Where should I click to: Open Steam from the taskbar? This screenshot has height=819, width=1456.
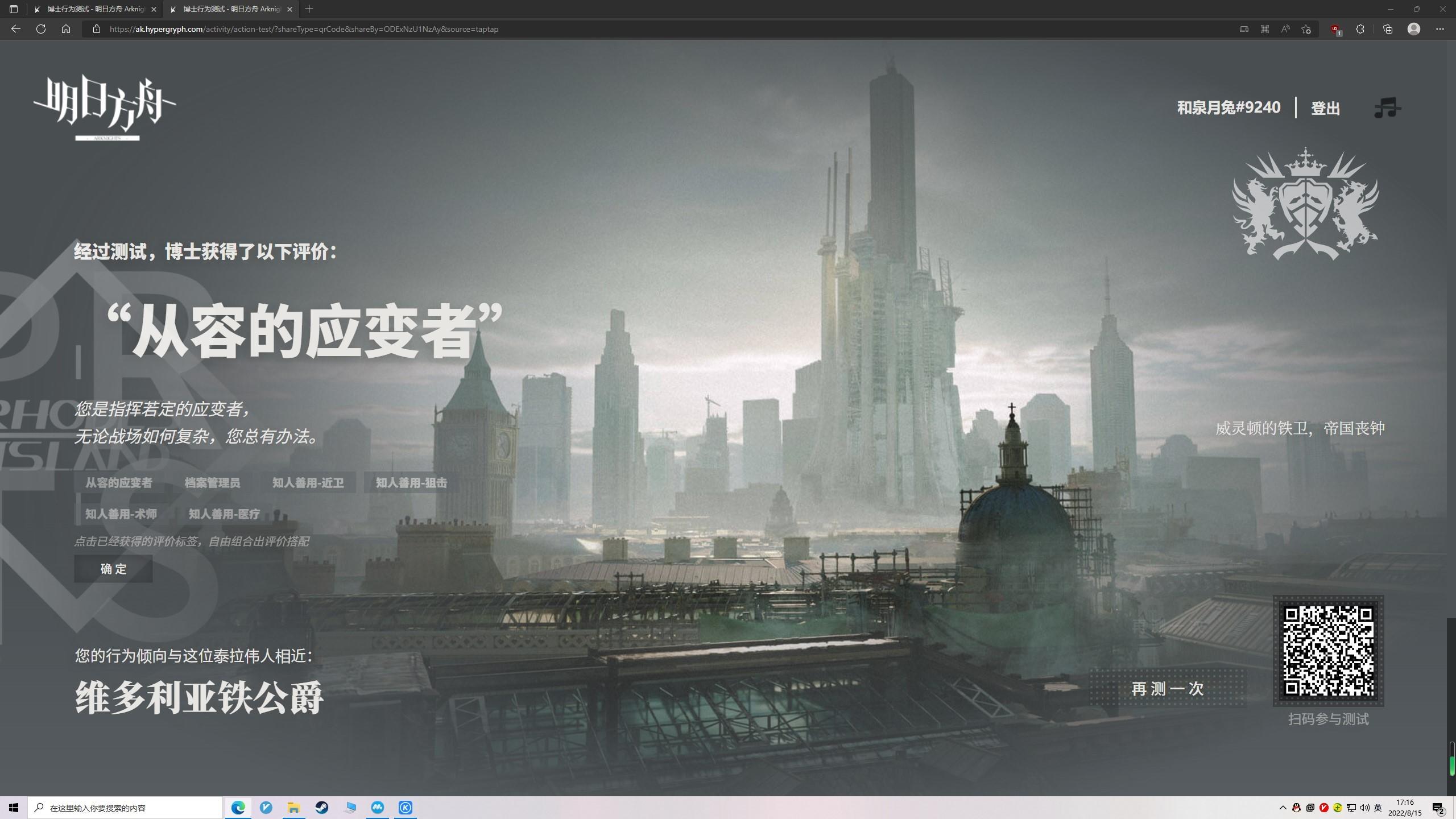tap(322, 808)
